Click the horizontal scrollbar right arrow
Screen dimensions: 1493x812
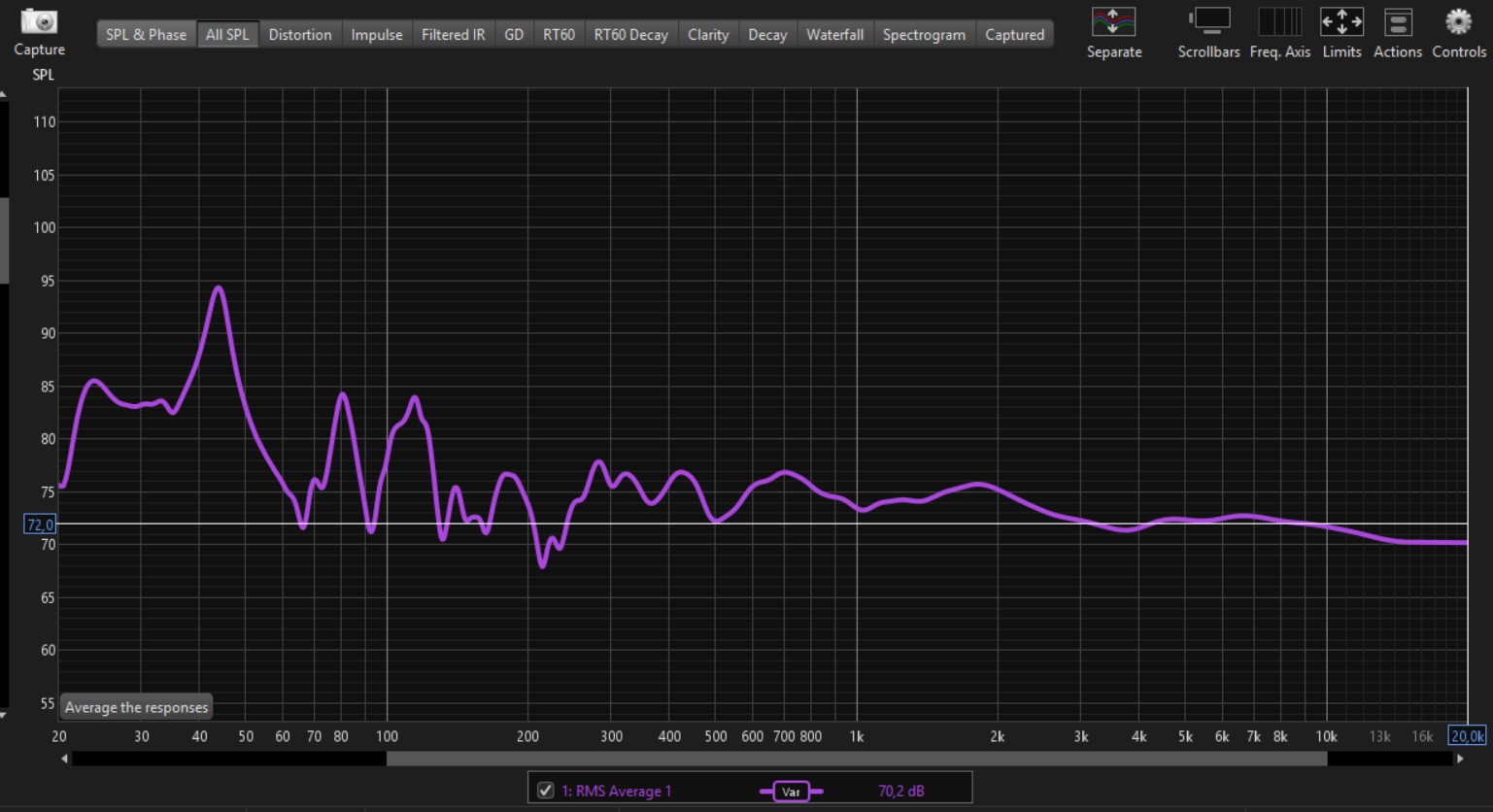[1459, 759]
